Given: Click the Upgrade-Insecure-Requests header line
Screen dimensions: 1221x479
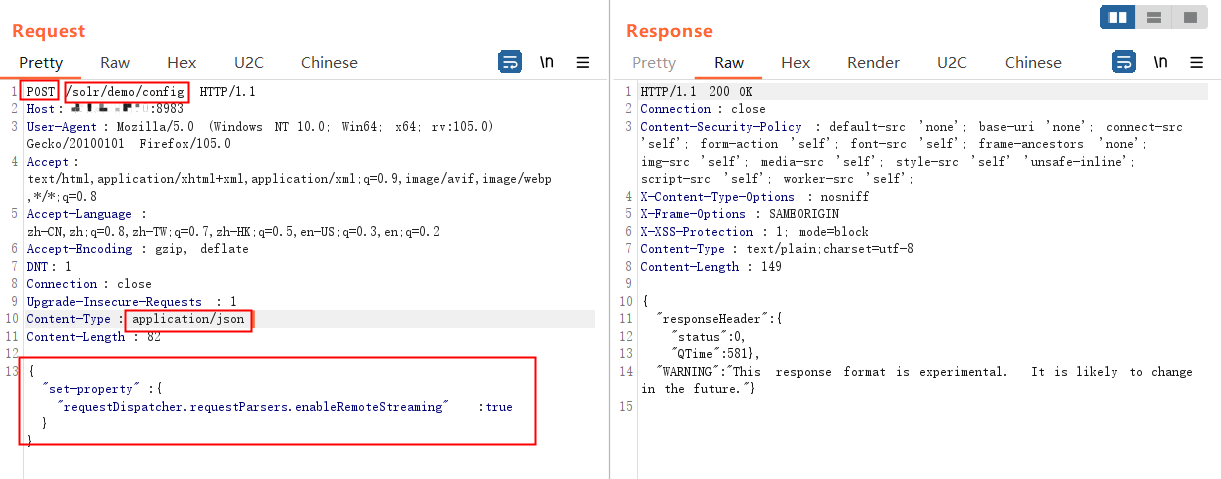Looking at the screenshot, I should click(x=131, y=301).
